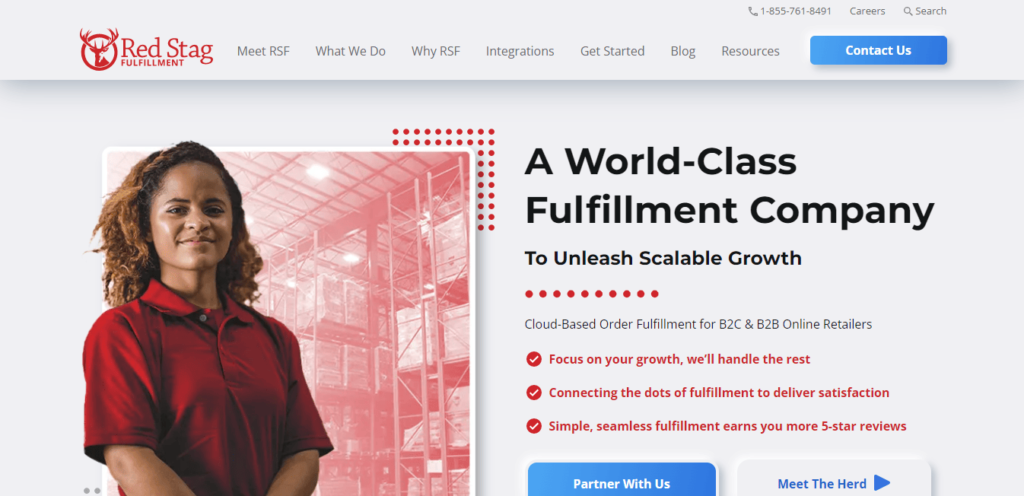Click the magnifying glass Search icon
Image resolution: width=1024 pixels, height=496 pixels.
tap(908, 11)
